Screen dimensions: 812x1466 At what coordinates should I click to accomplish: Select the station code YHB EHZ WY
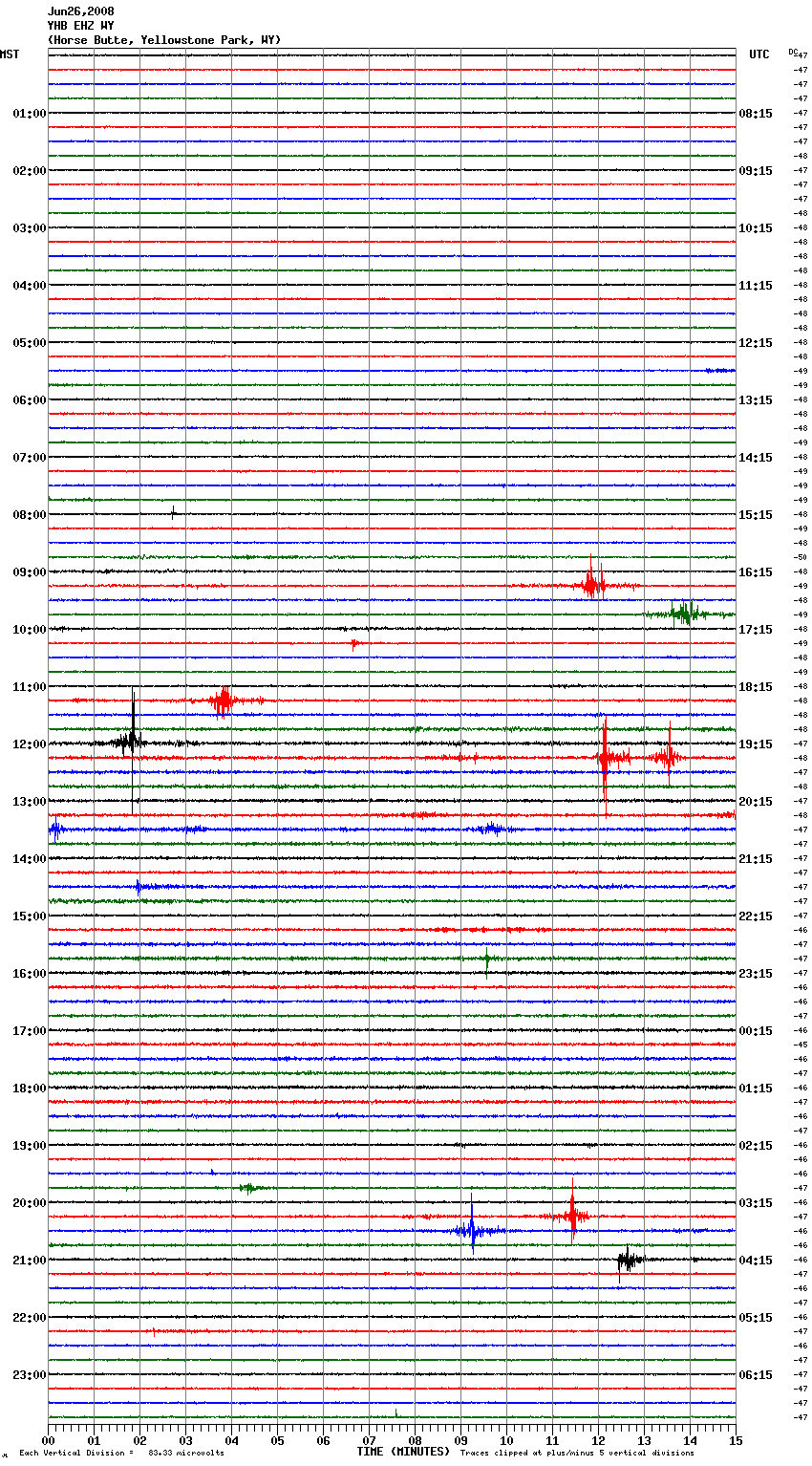(x=80, y=26)
